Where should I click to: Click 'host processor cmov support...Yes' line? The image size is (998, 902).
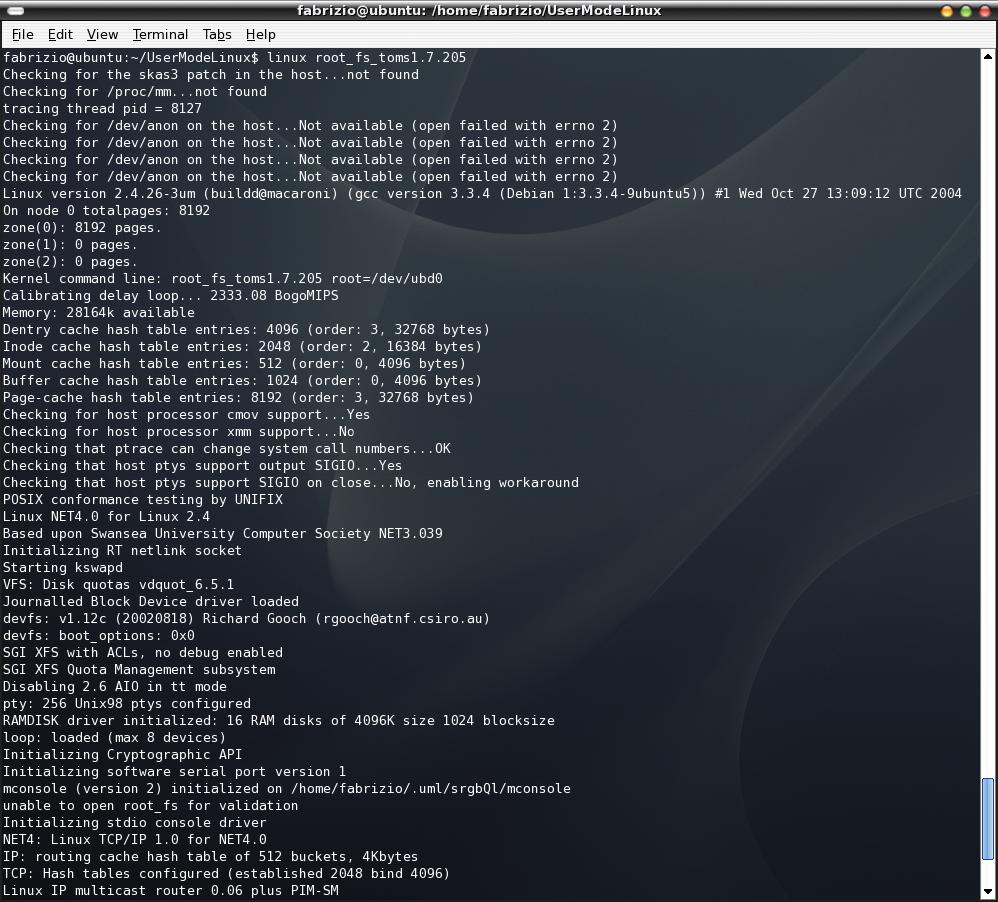[186, 415]
